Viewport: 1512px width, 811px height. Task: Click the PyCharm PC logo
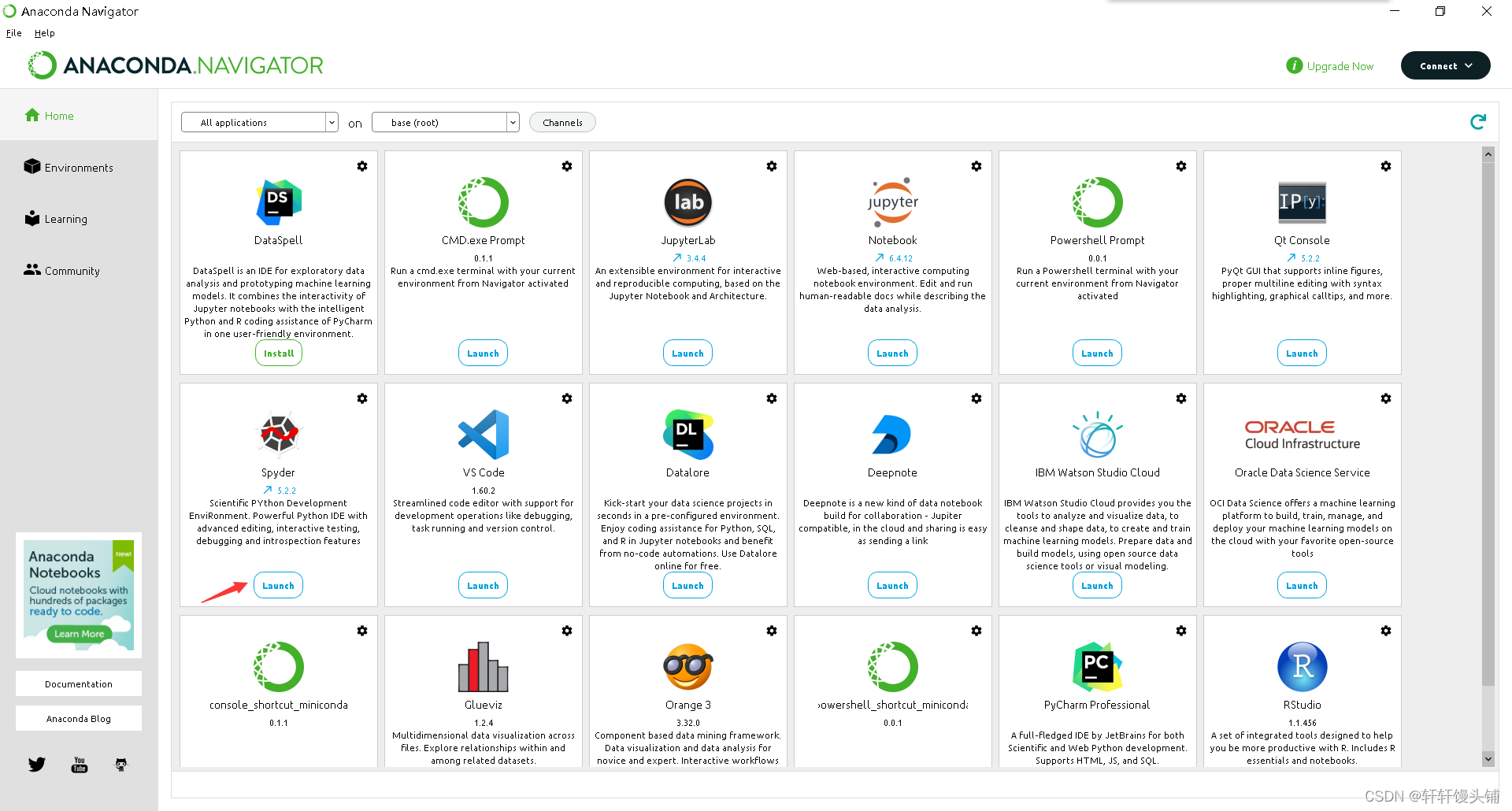(1098, 667)
